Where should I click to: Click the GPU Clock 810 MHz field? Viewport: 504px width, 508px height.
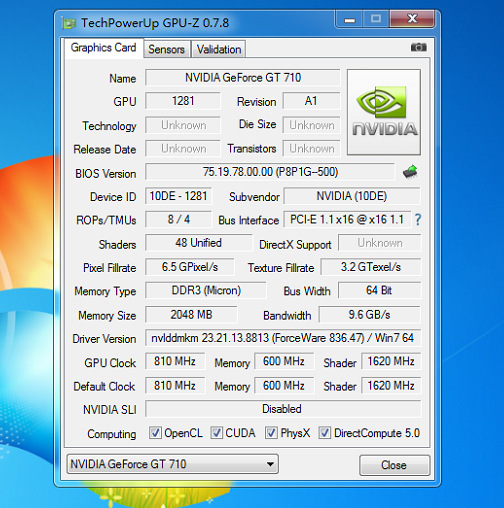175,361
